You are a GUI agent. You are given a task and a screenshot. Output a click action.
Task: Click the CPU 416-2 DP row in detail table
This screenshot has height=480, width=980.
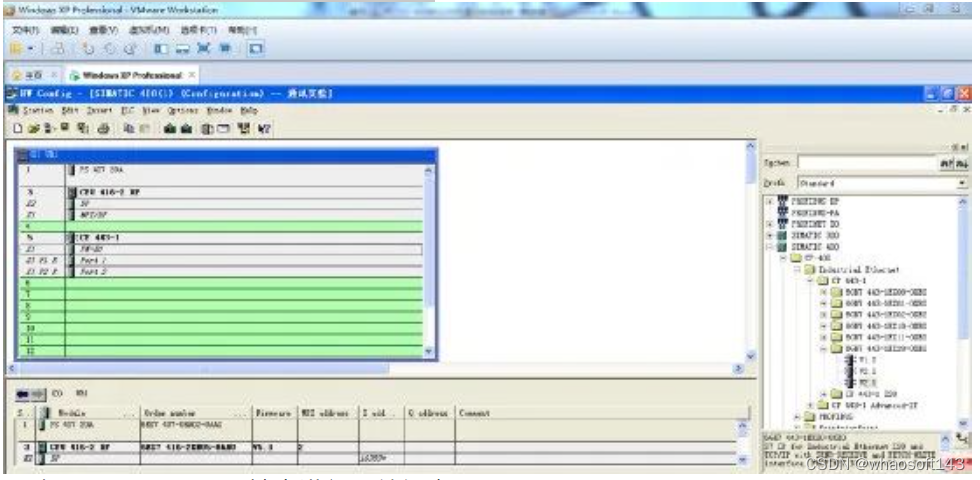tap(375, 448)
